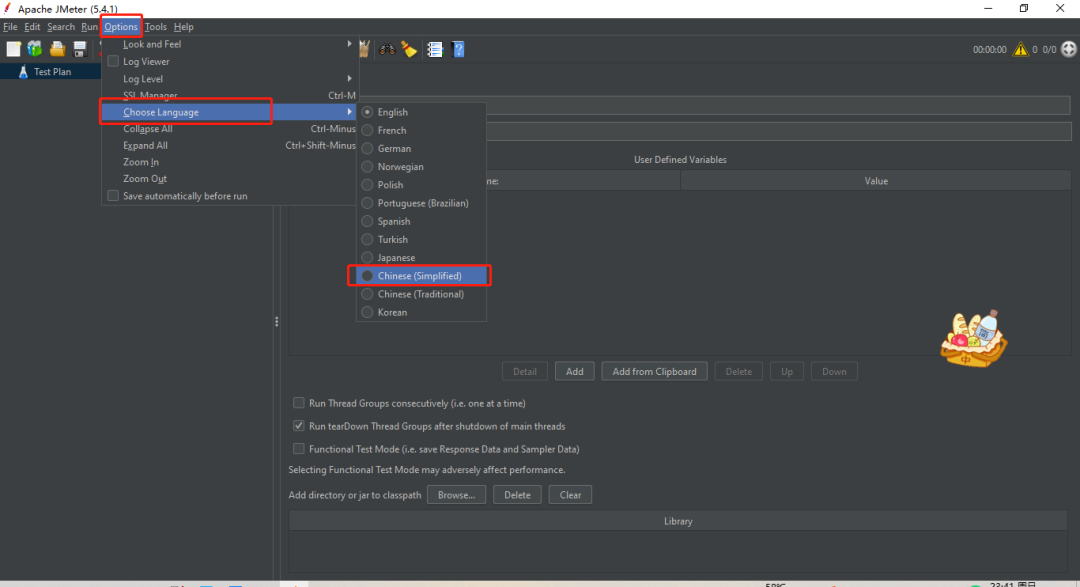Select German language radio option
The image size is (1080, 587).
[x=421, y=148]
